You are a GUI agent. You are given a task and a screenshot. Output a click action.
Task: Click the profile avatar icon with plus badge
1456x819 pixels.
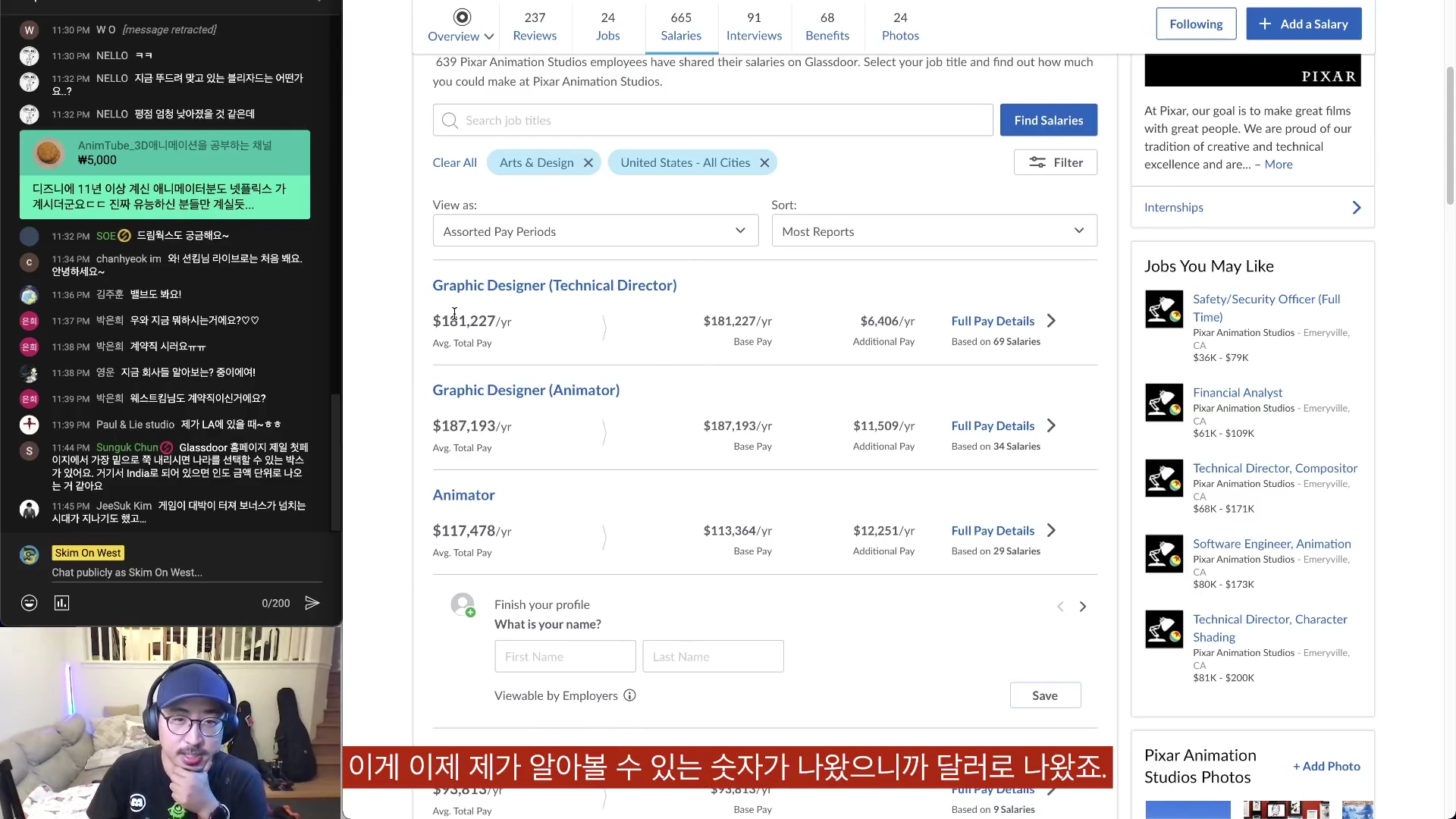[x=463, y=604]
